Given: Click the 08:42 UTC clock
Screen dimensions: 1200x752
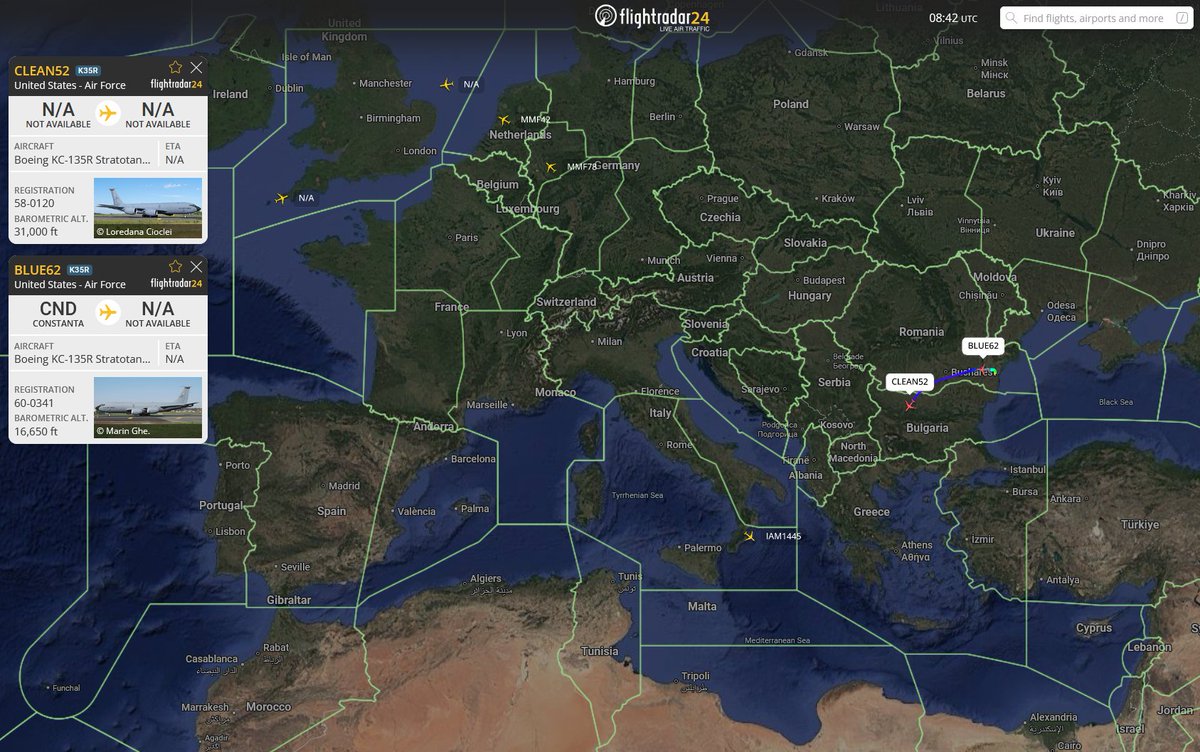Looking at the screenshot, I should [952, 18].
